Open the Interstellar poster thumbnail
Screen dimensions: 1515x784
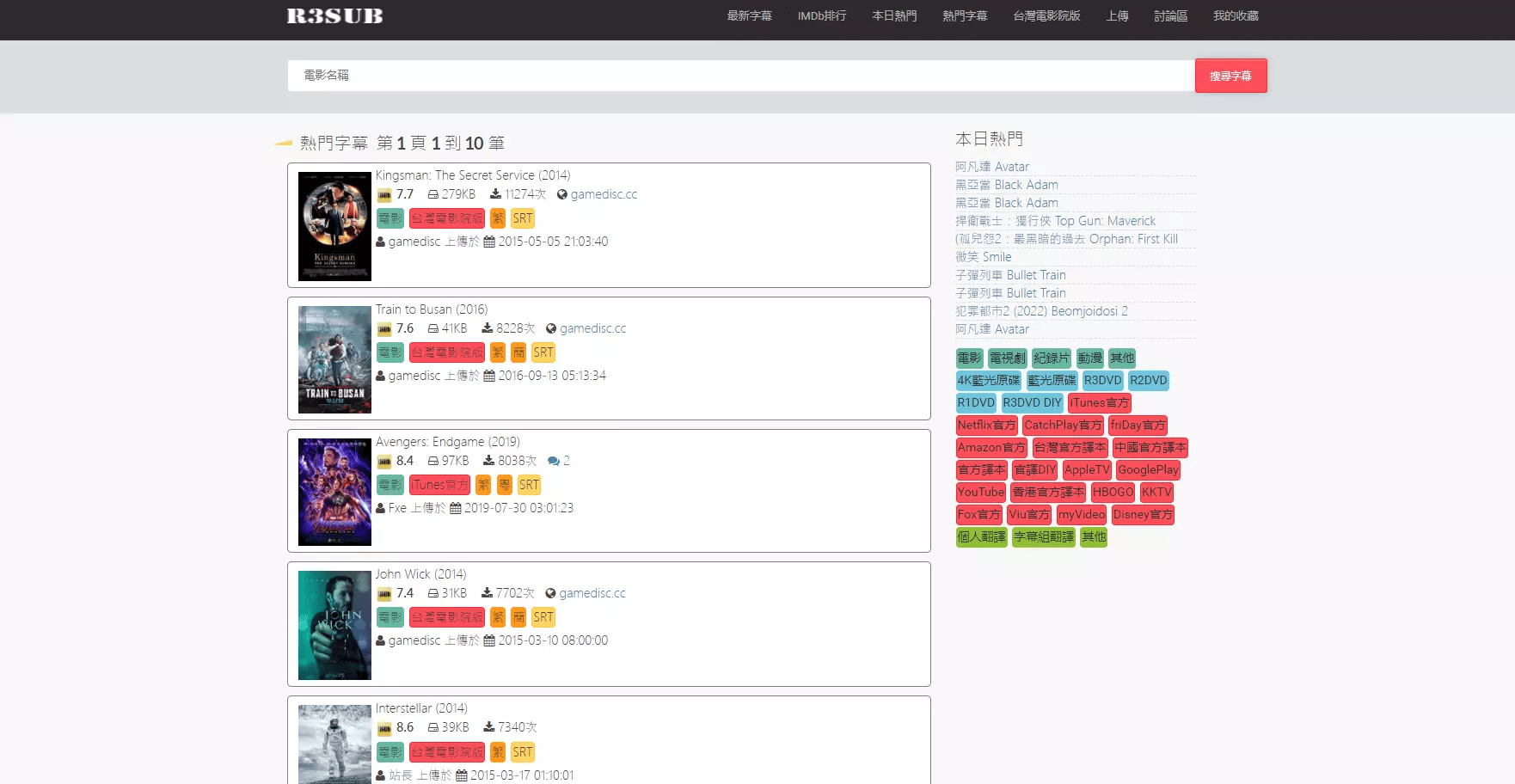click(334, 744)
